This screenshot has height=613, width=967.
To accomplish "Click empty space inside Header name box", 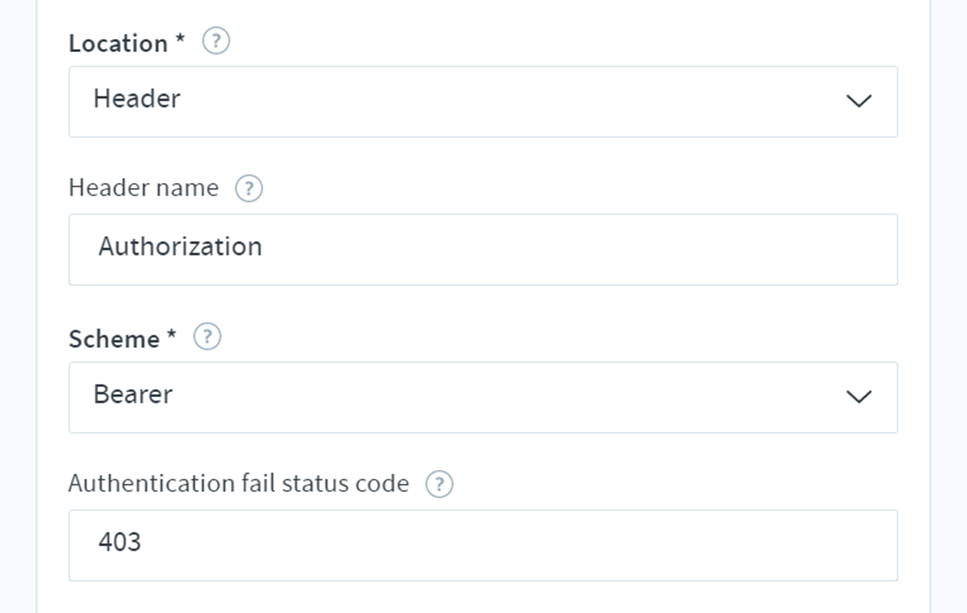I will pos(580,250).
